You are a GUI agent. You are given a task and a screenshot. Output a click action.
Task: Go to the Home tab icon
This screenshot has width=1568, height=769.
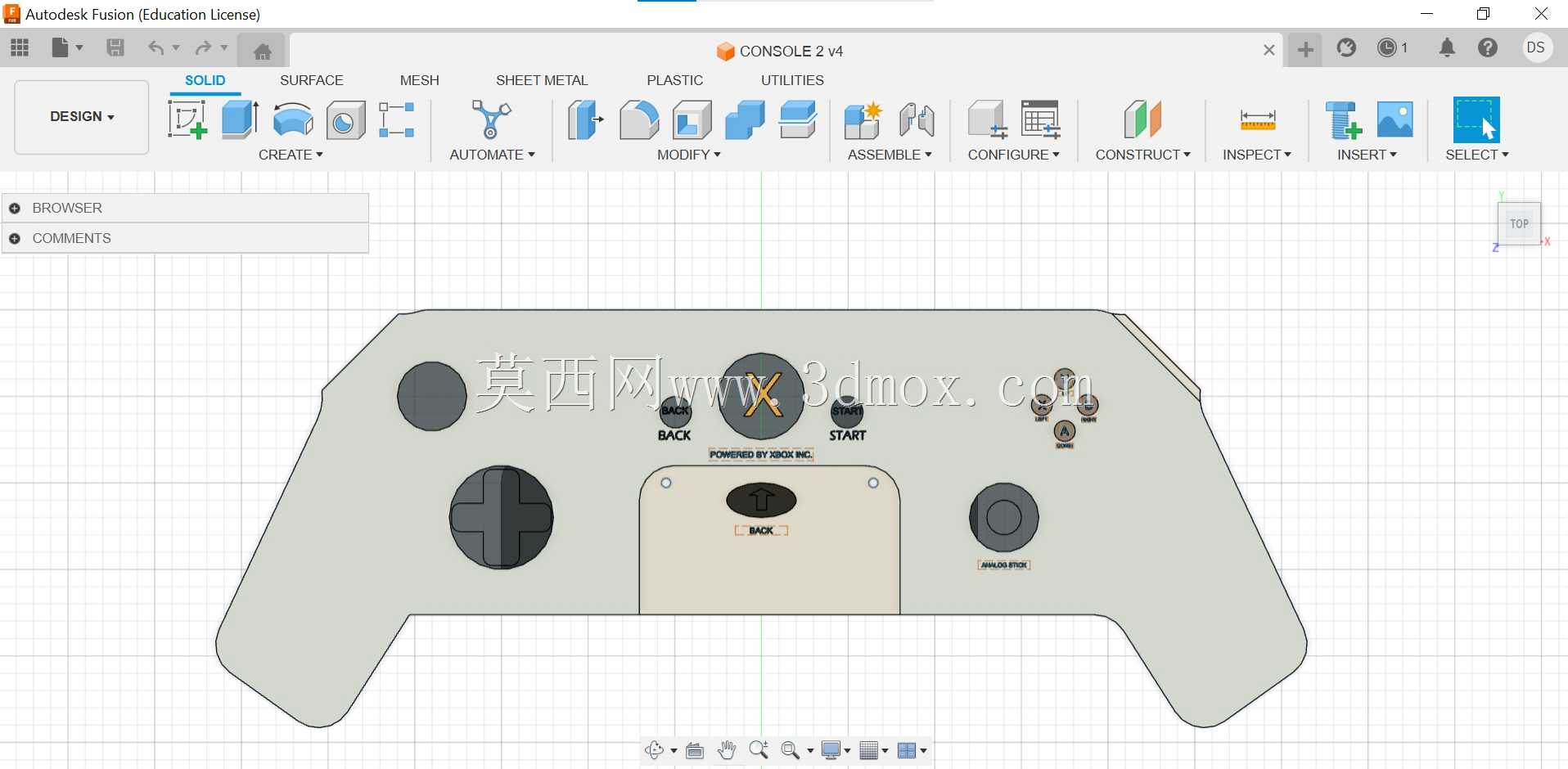(262, 52)
